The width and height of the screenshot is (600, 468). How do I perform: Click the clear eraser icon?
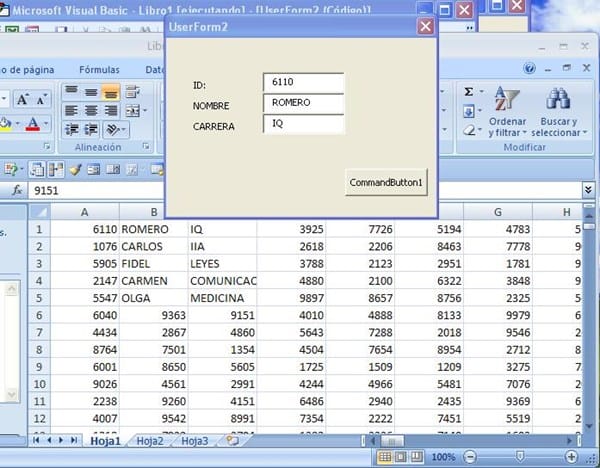[469, 130]
